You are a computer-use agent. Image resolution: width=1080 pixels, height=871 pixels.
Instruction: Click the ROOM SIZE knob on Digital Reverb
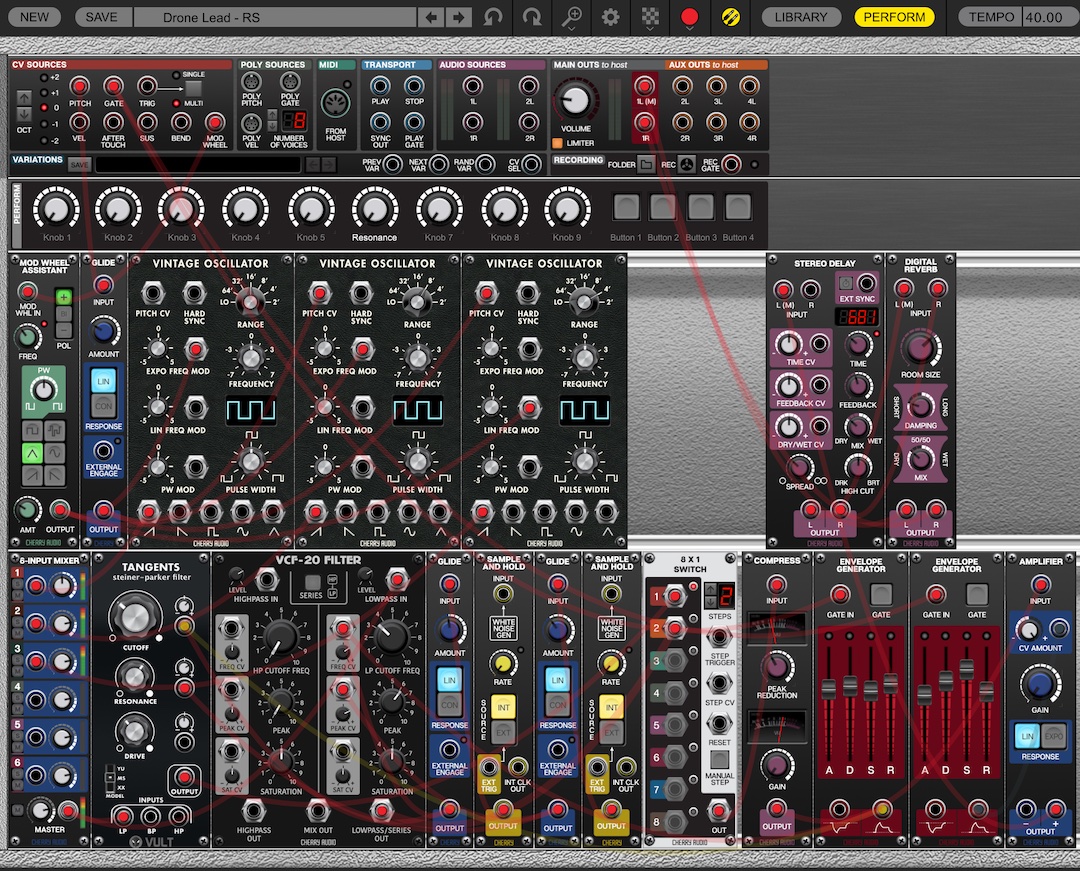[x=920, y=348]
